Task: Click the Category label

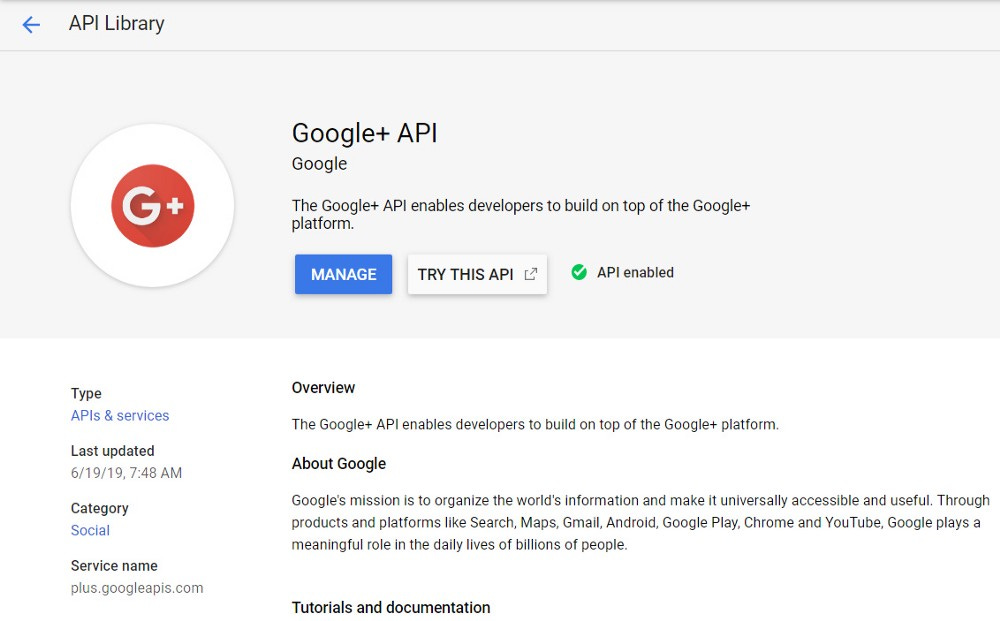Action: pyautogui.click(x=99, y=508)
